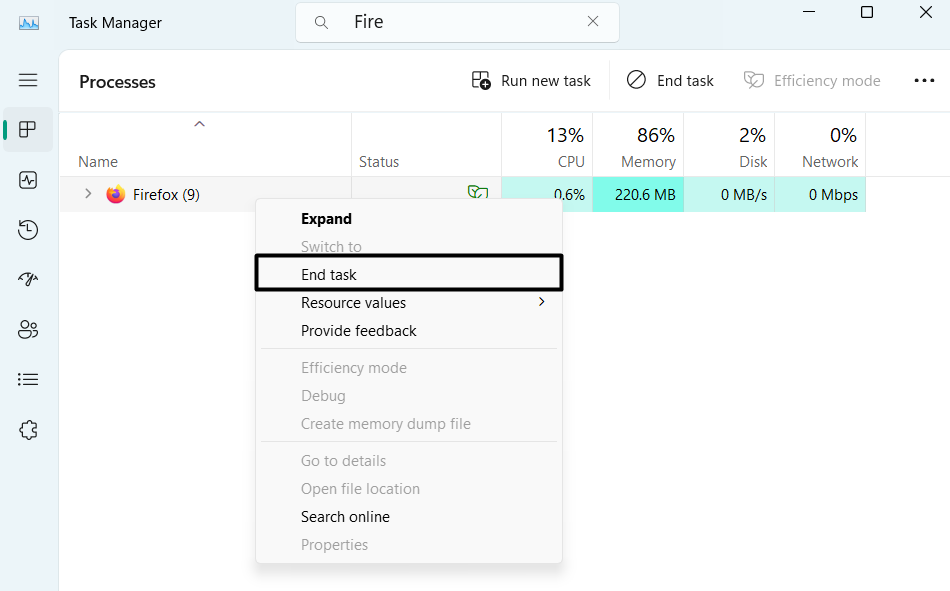Image resolution: width=950 pixels, height=591 pixels.
Task: Select the Processes page icon in sidebar
Action: click(28, 130)
